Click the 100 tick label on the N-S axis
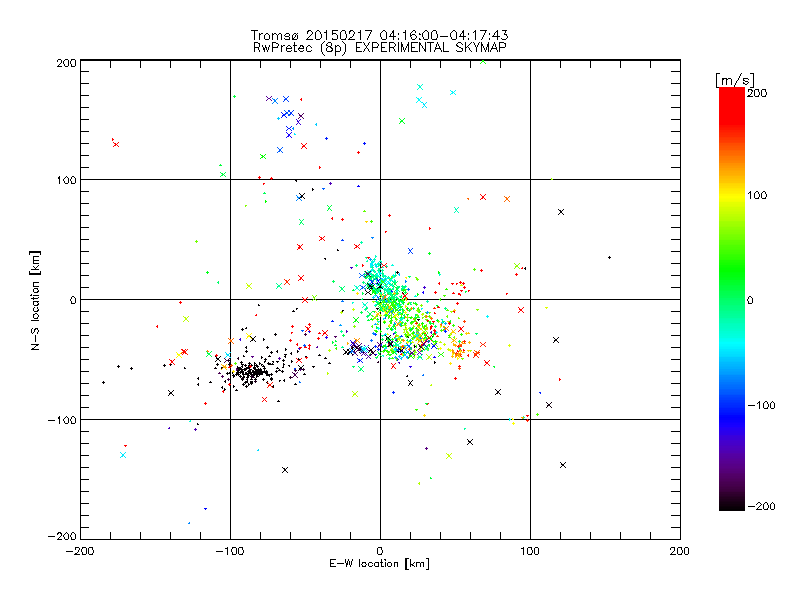Viewport: 800px width, 600px height. 66,180
